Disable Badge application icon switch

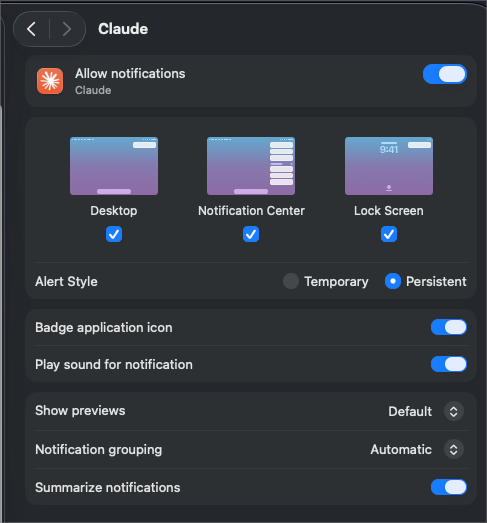449,327
